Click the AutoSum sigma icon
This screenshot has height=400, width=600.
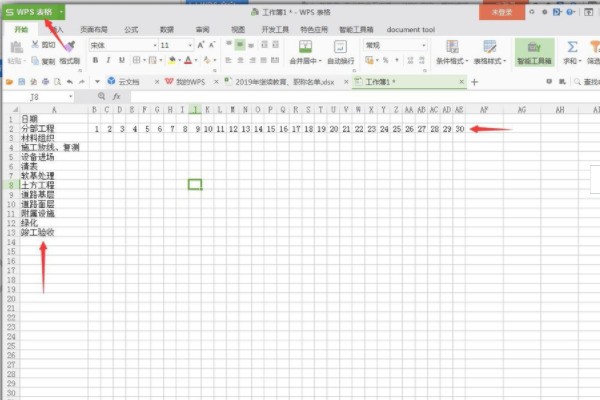tap(572, 47)
